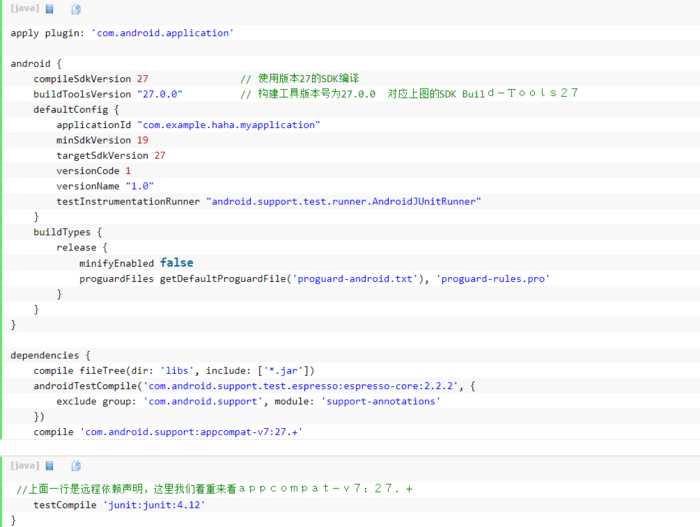Click the Chinese comment on the compileSdkVersion line
This screenshot has width=700, height=527.
click(x=300, y=79)
